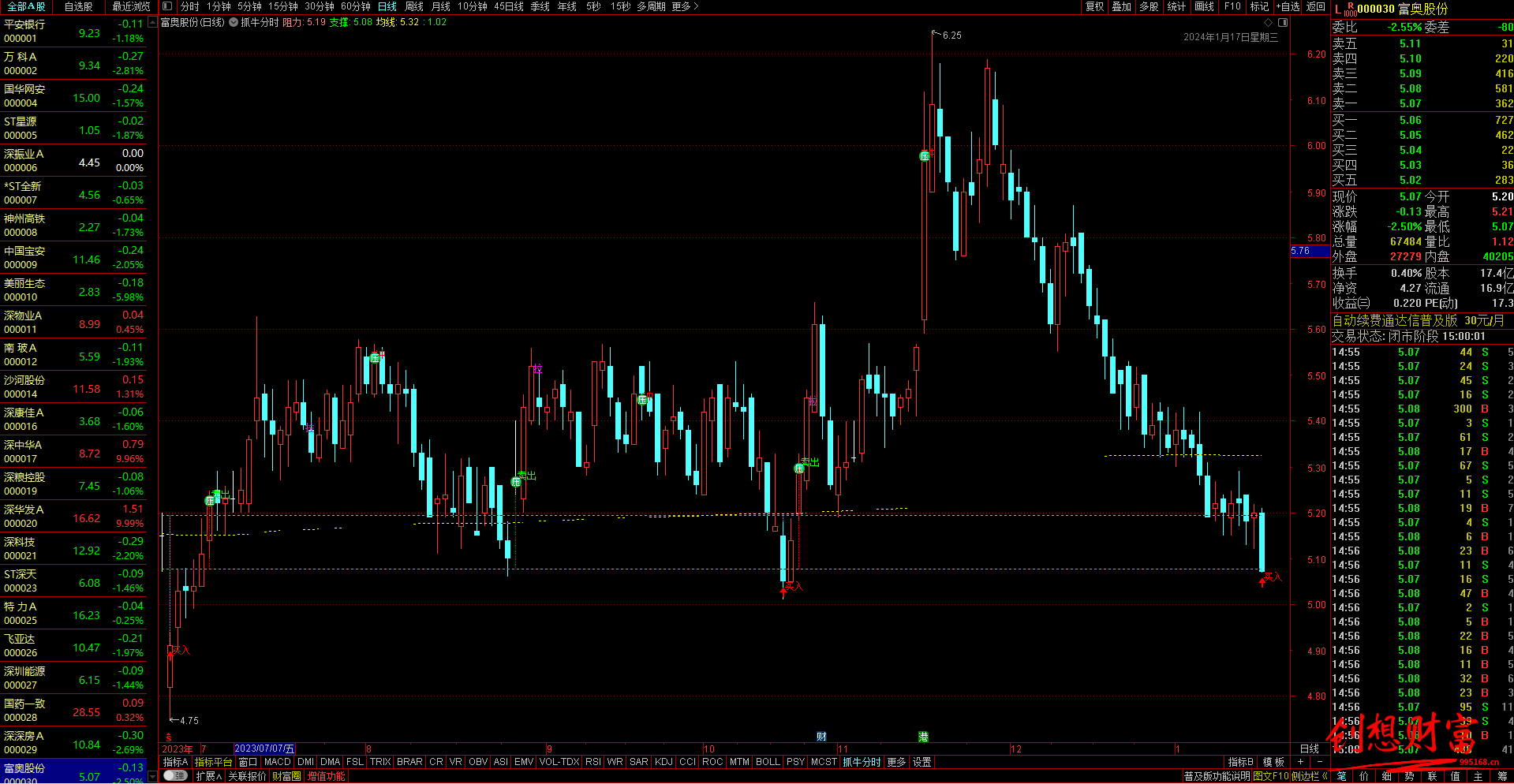Click the 财 marker on the time axis

[x=821, y=737]
